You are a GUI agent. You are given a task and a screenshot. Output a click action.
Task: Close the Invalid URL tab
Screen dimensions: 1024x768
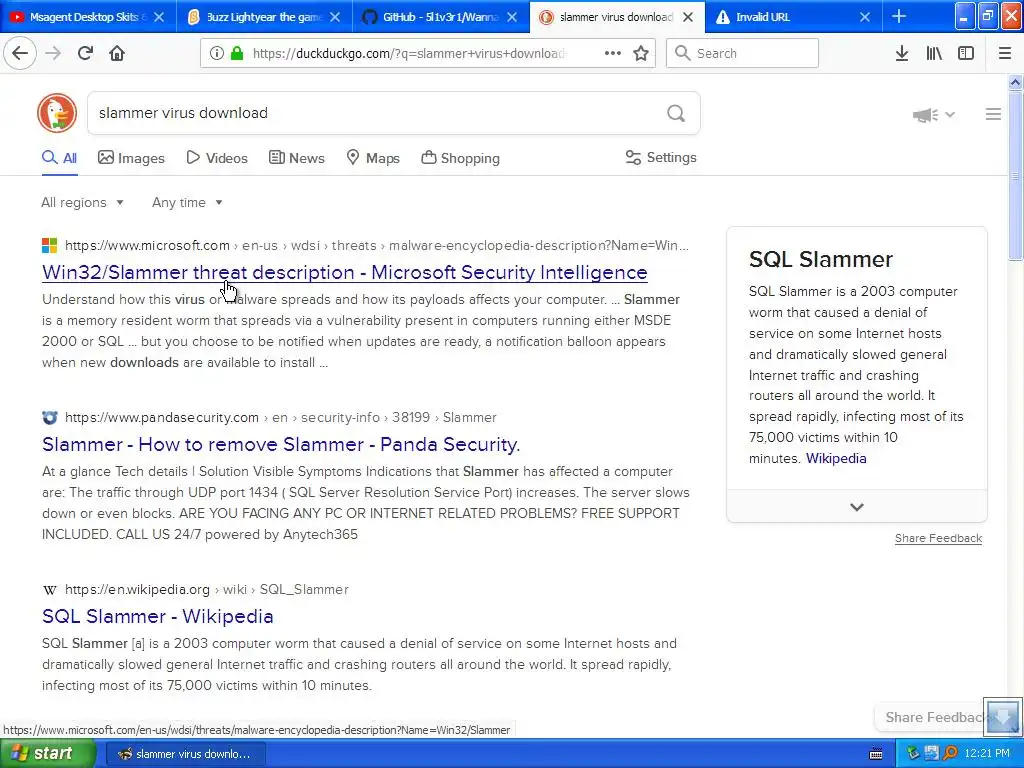coord(865,17)
